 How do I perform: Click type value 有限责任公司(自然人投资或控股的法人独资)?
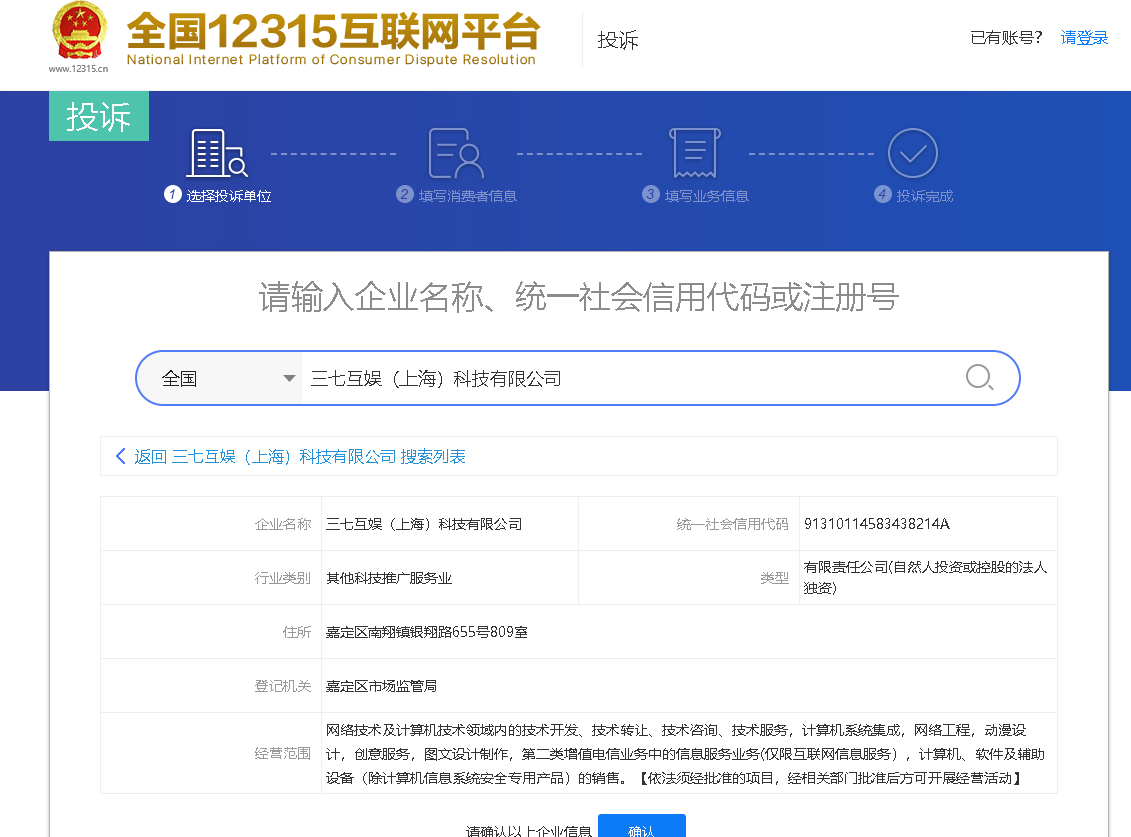click(925, 577)
